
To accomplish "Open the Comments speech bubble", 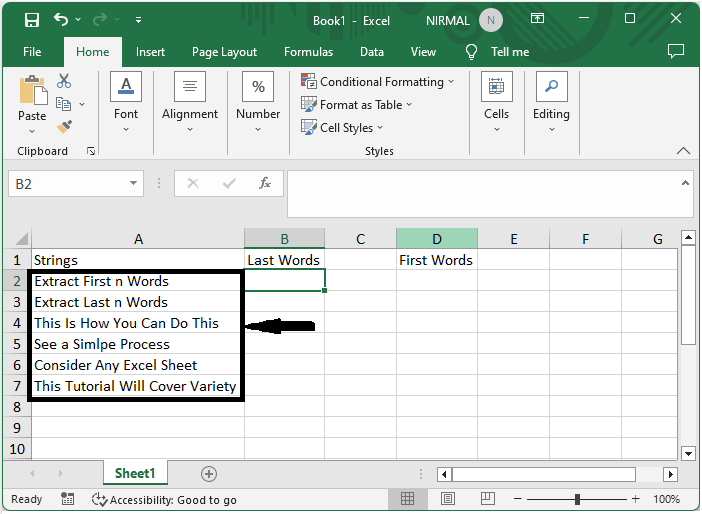I will coord(676,51).
